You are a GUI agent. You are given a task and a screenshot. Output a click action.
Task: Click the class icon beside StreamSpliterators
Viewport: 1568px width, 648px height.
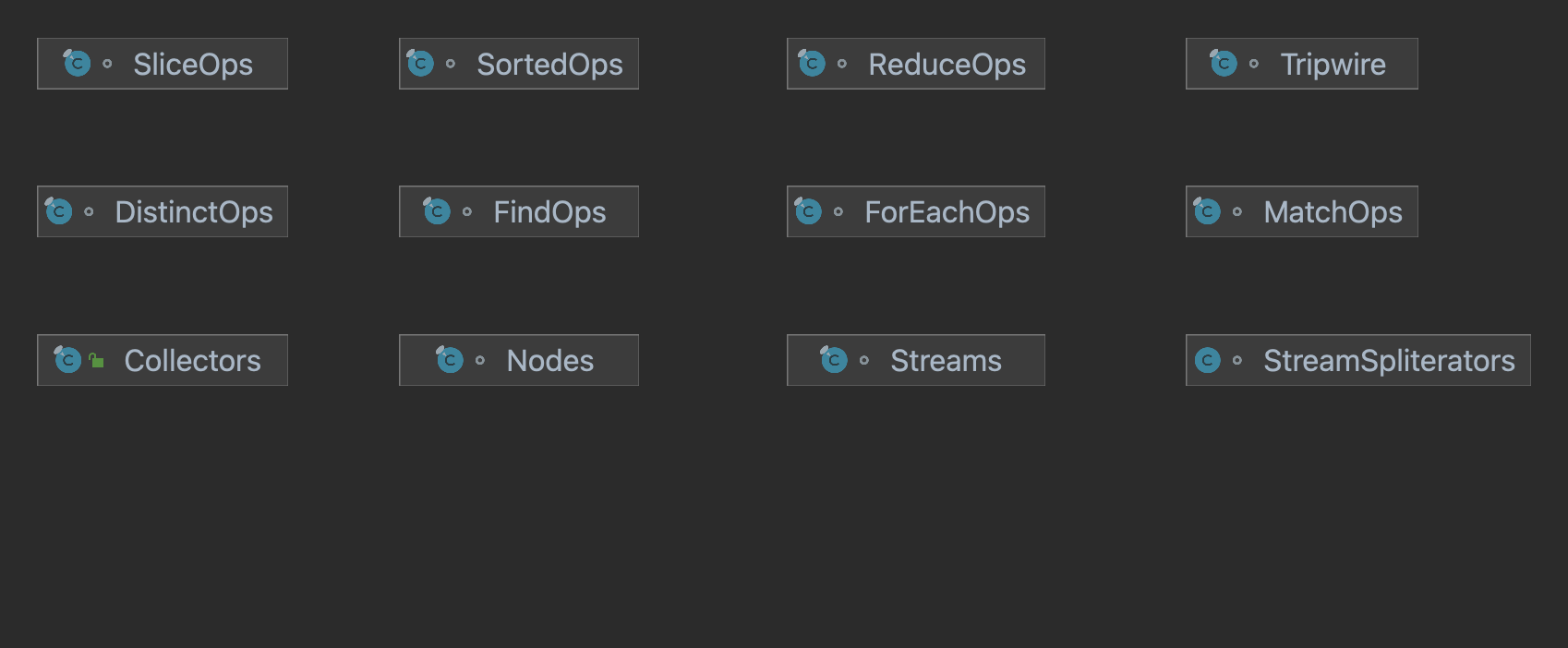1208,360
